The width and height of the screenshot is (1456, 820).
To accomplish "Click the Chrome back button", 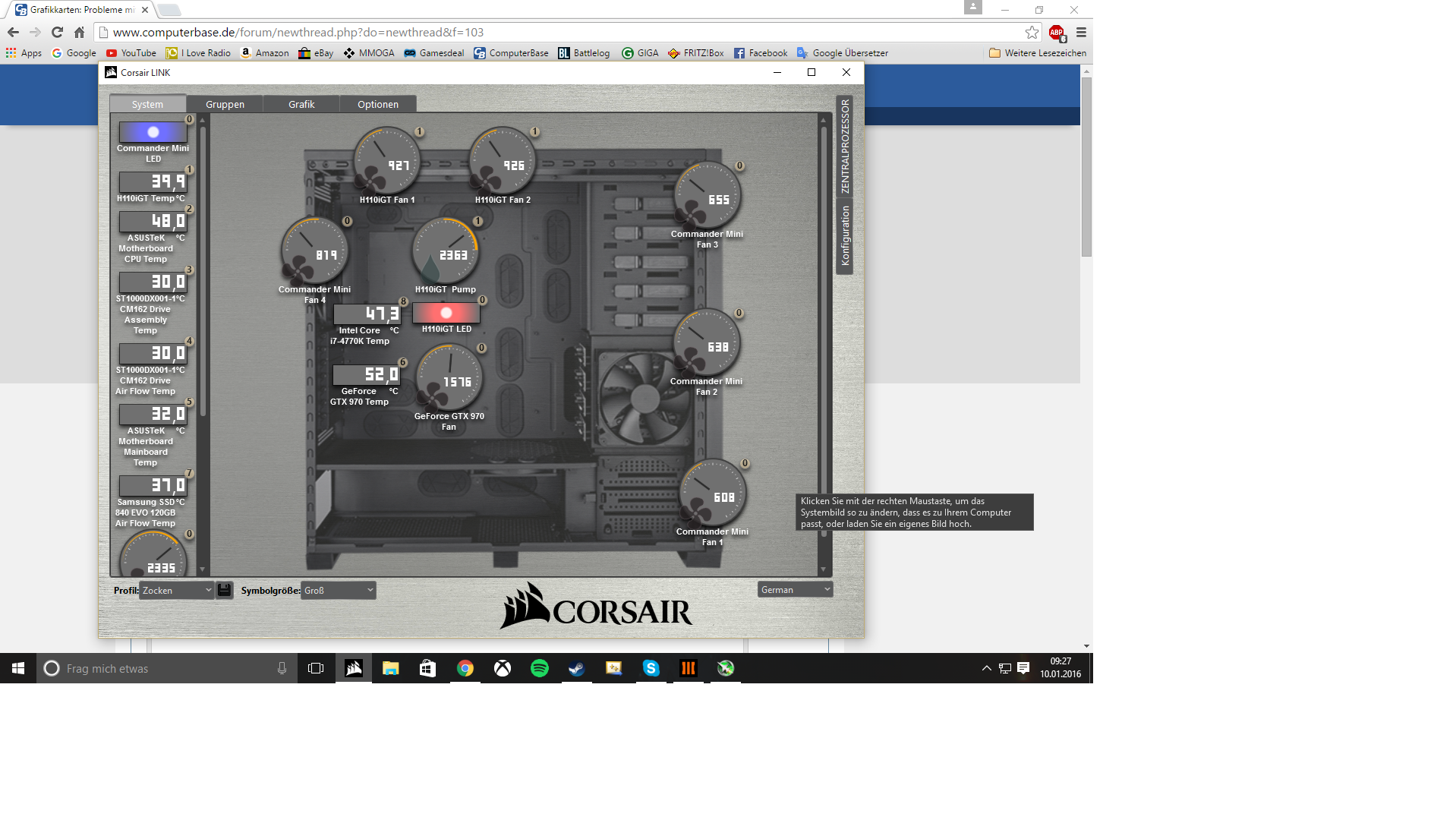I will coord(13,32).
